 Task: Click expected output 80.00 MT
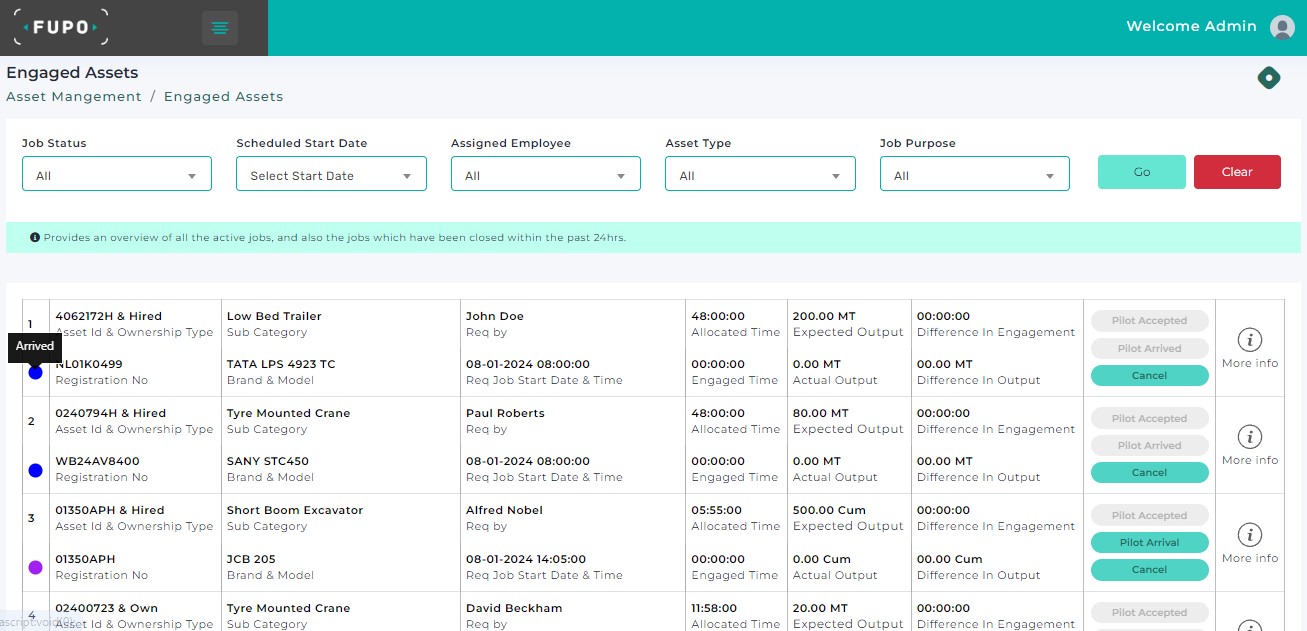pos(820,413)
